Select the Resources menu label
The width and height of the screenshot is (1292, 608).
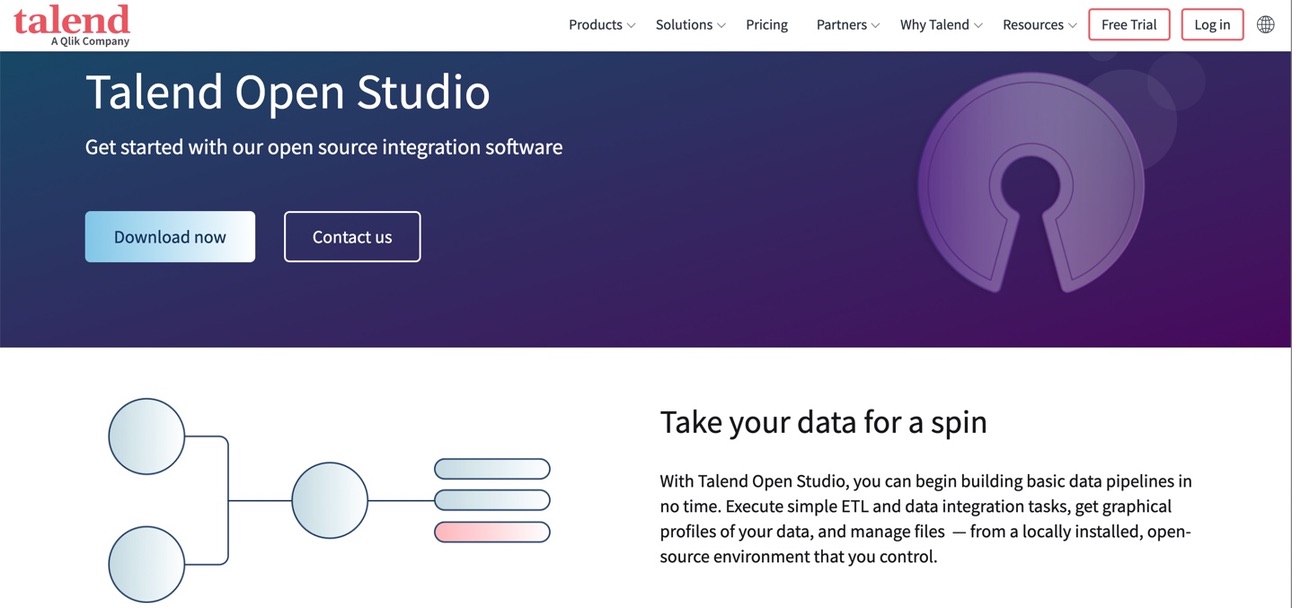[x=1033, y=25]
